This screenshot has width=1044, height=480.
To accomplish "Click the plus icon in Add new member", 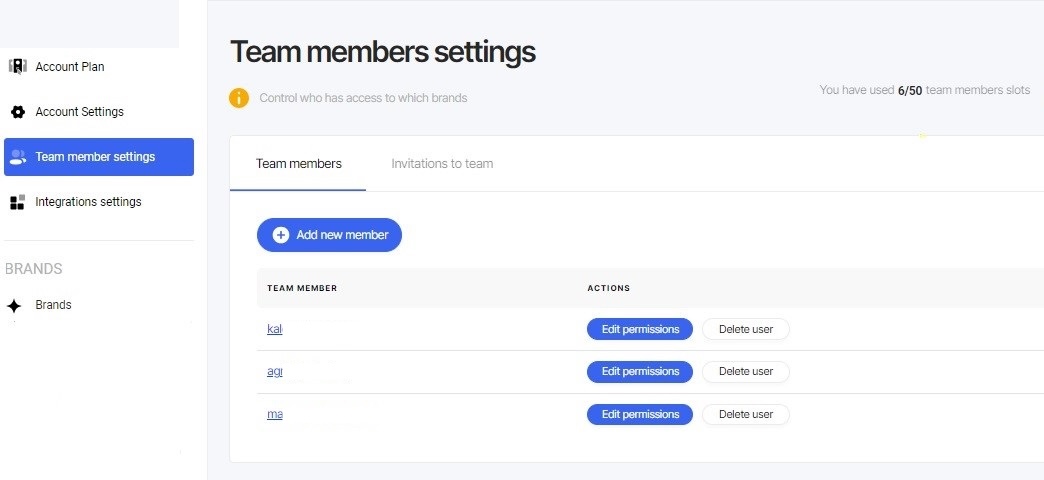I will point(281,235).
